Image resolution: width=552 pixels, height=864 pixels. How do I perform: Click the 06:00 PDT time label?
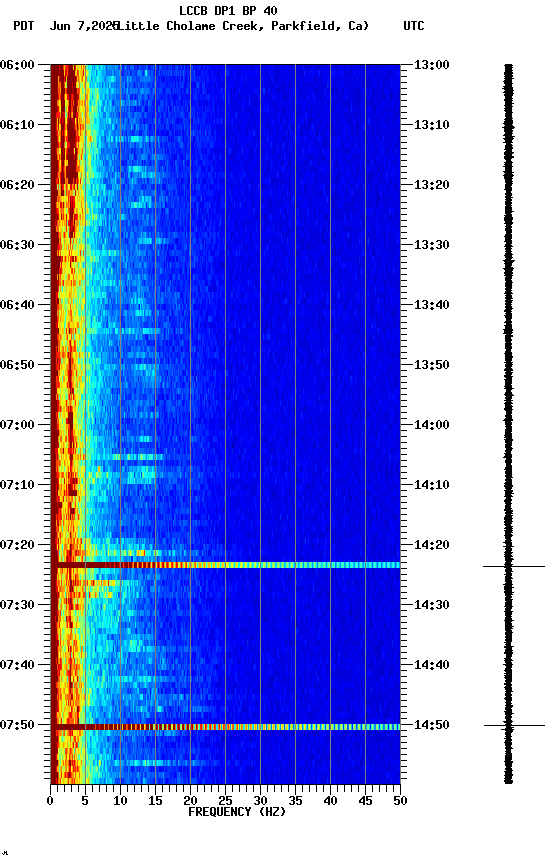point(17,65)
